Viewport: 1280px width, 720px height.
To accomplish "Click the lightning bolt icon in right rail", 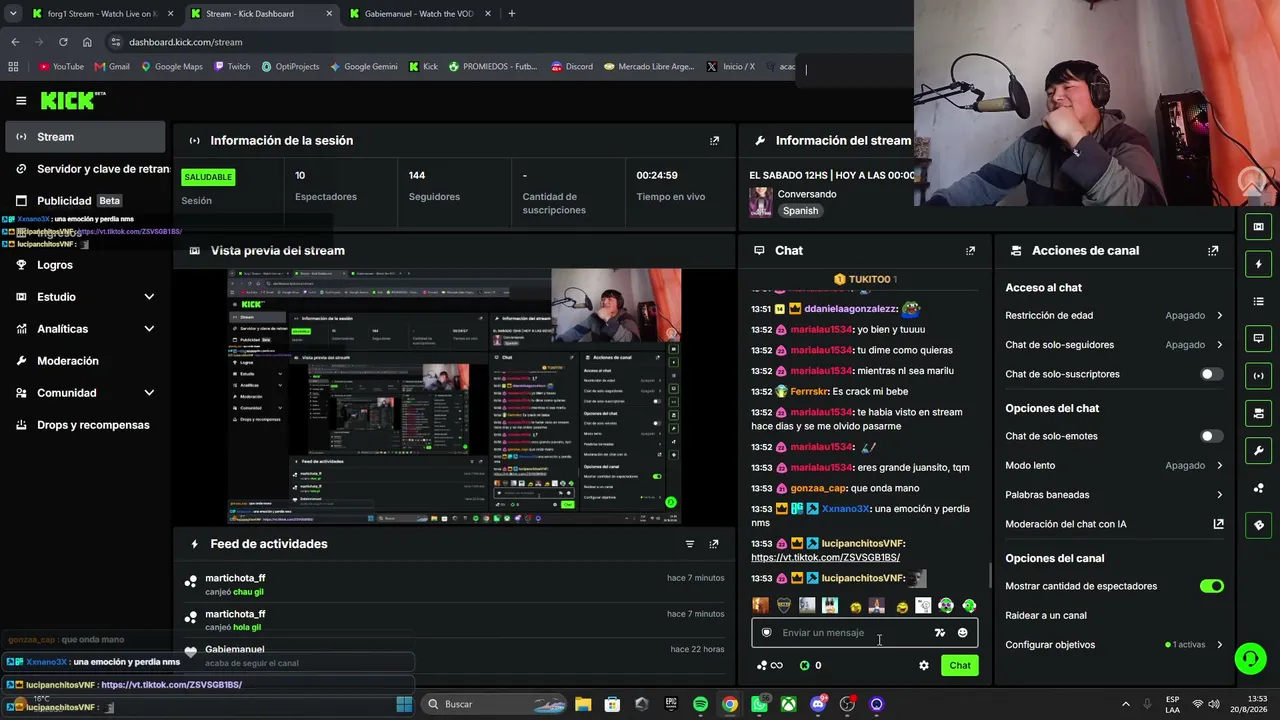I will [x=1258, y=264].
